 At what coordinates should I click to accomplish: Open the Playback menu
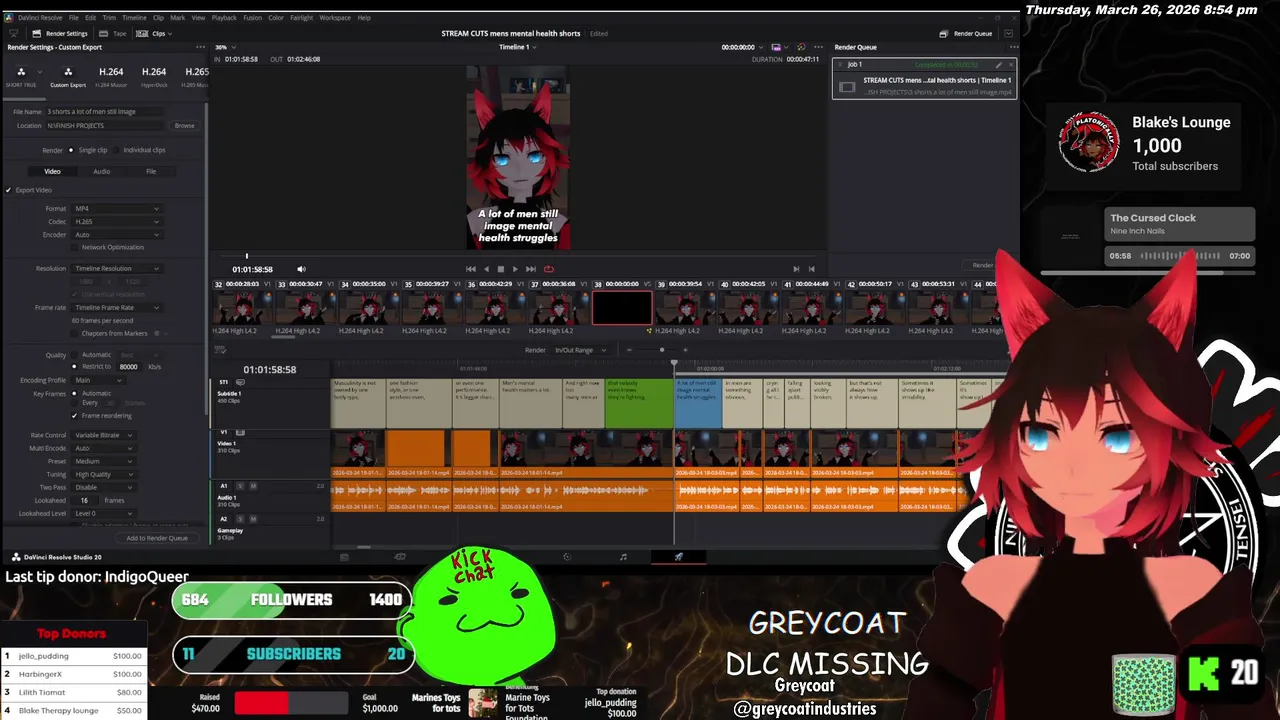coord(224,17)
